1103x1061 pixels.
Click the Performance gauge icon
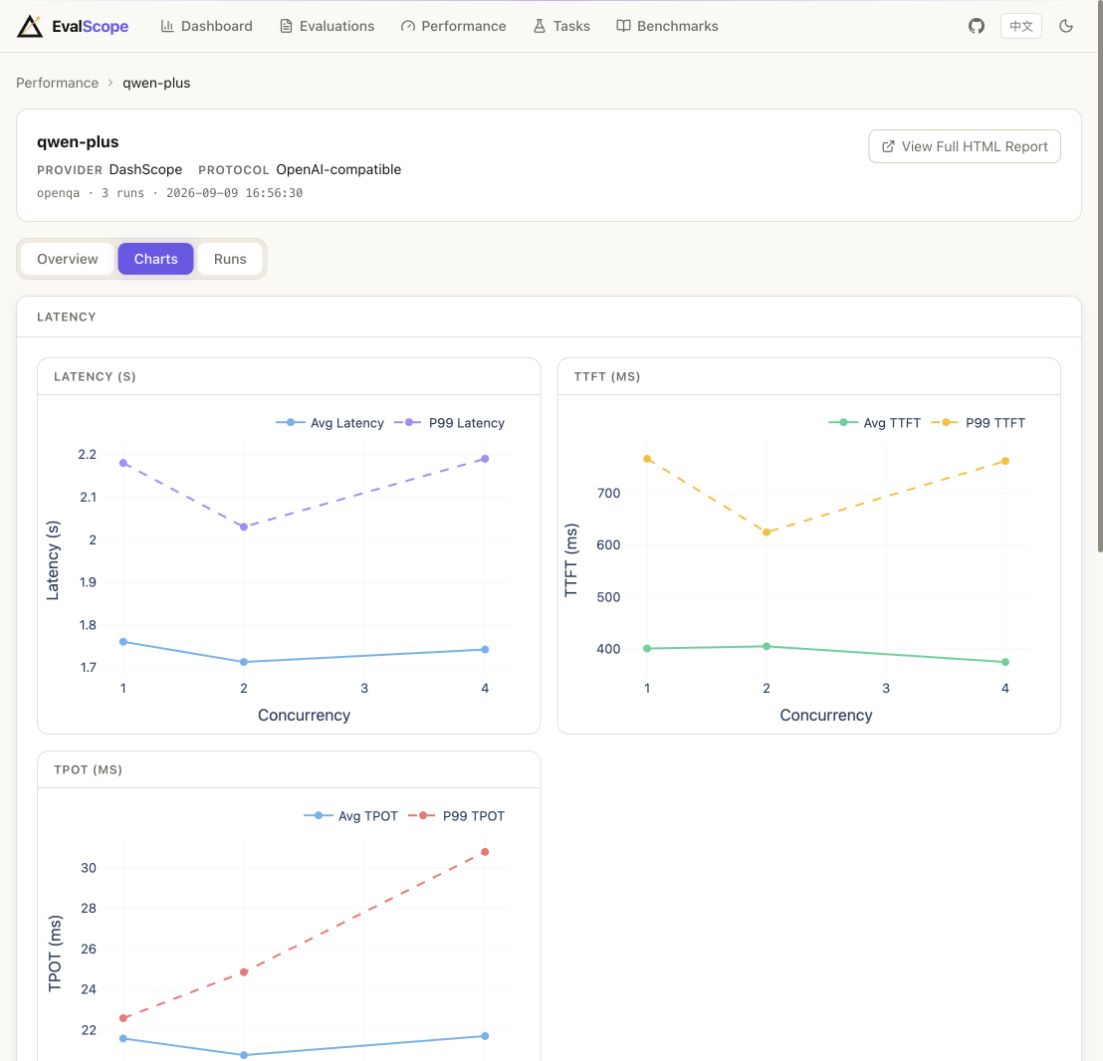coord(407,26)
